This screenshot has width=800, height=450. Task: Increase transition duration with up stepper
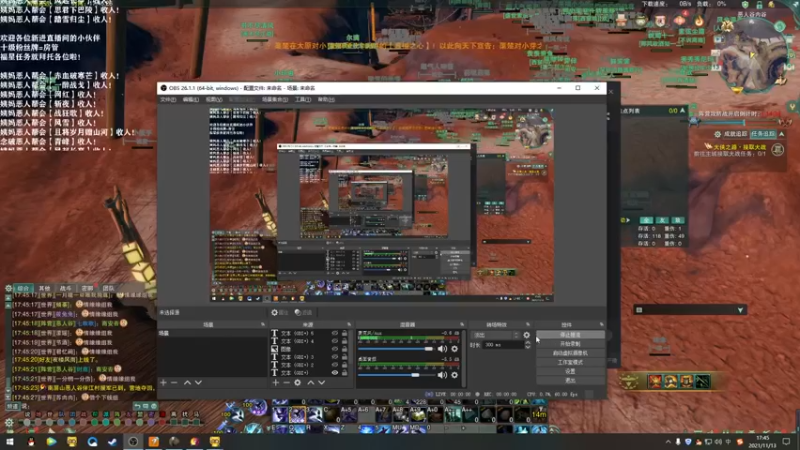pyautogui.click(x=528, y=343)
